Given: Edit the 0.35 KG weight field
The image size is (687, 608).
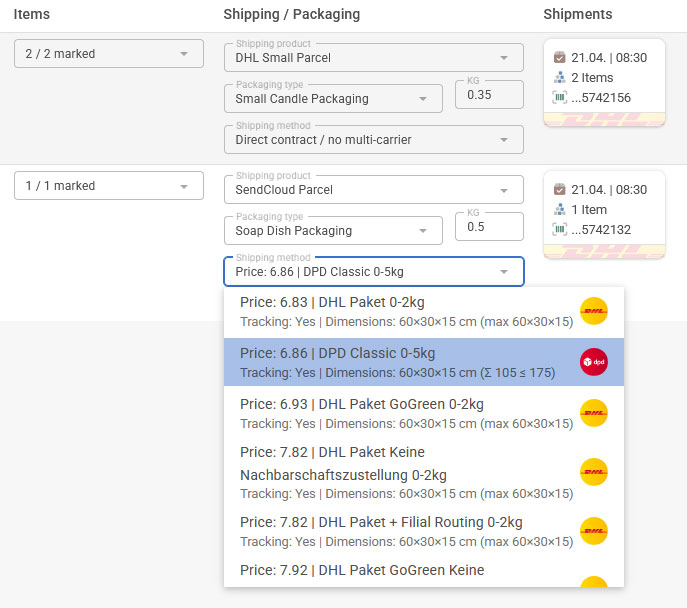Looking at the screenshot, I should click(489, 95).
